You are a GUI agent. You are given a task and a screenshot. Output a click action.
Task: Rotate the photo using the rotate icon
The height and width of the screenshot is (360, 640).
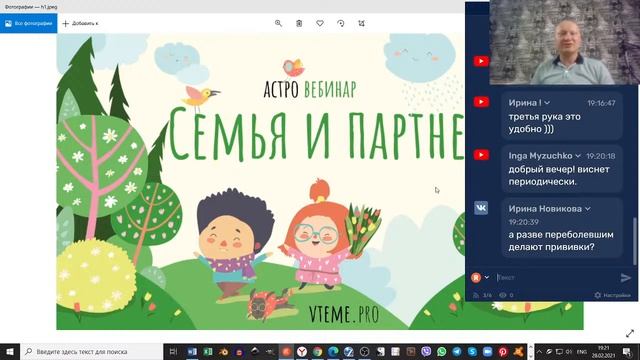341,23
